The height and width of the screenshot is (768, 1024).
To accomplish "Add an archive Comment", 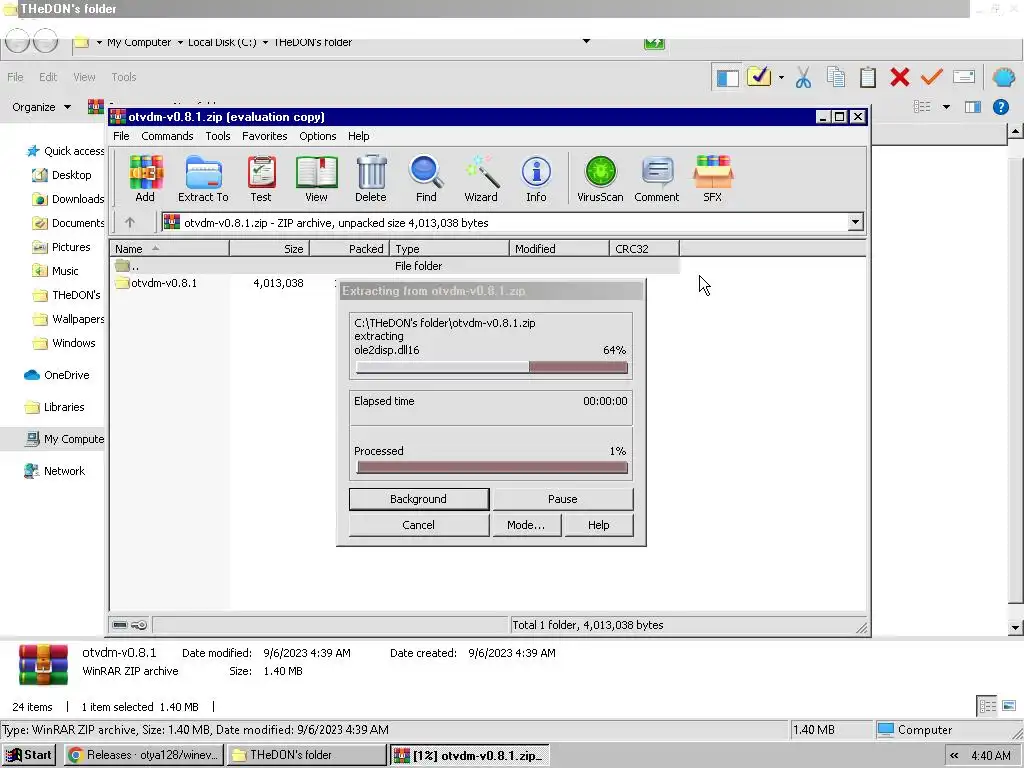I will coord(657,178).
